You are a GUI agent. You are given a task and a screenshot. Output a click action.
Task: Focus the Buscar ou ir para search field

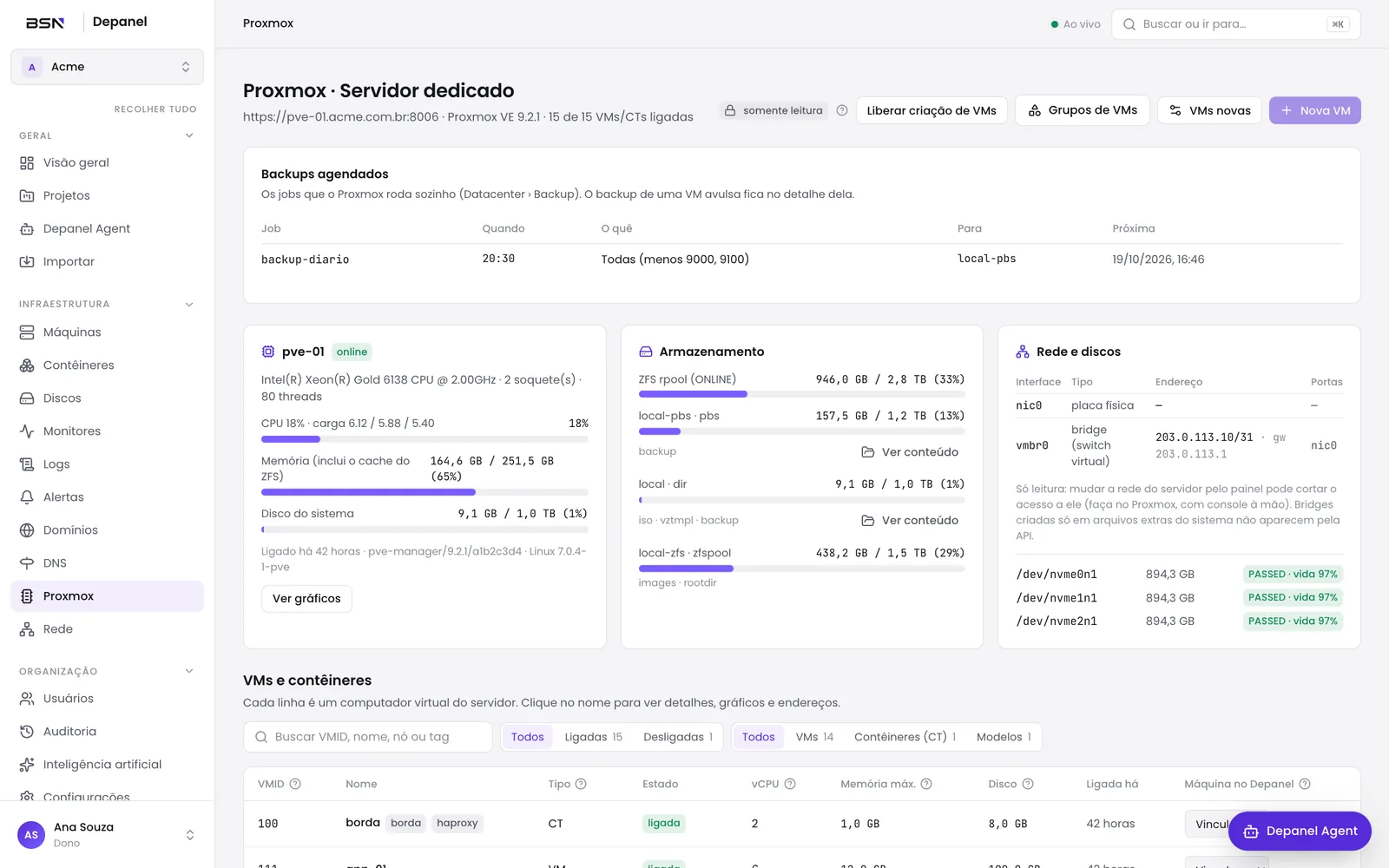tap(1236, 24)
